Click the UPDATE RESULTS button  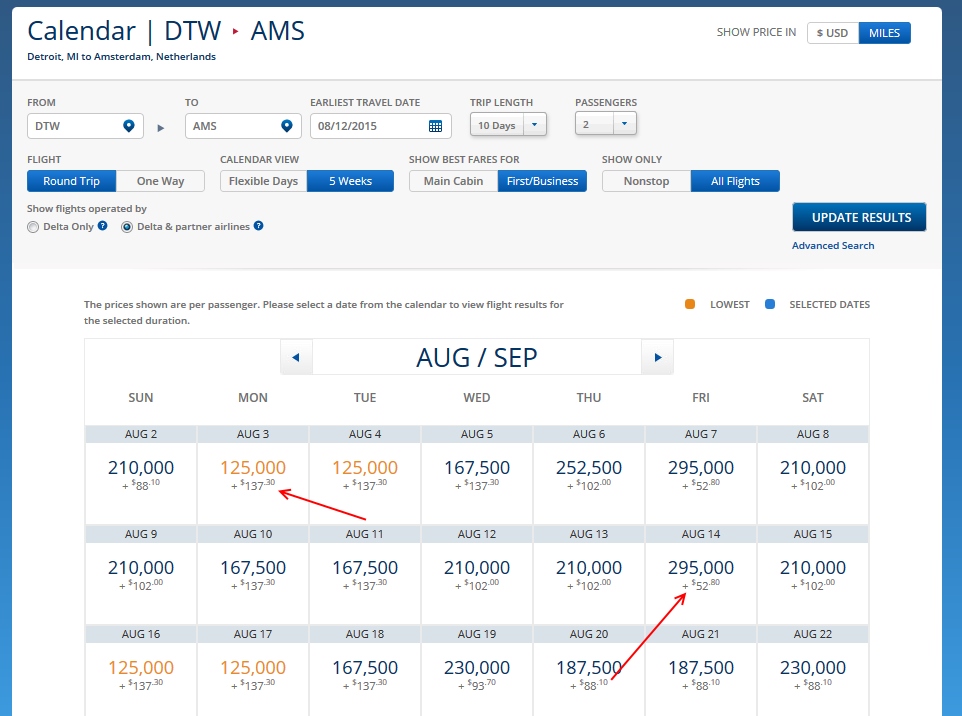858,217
